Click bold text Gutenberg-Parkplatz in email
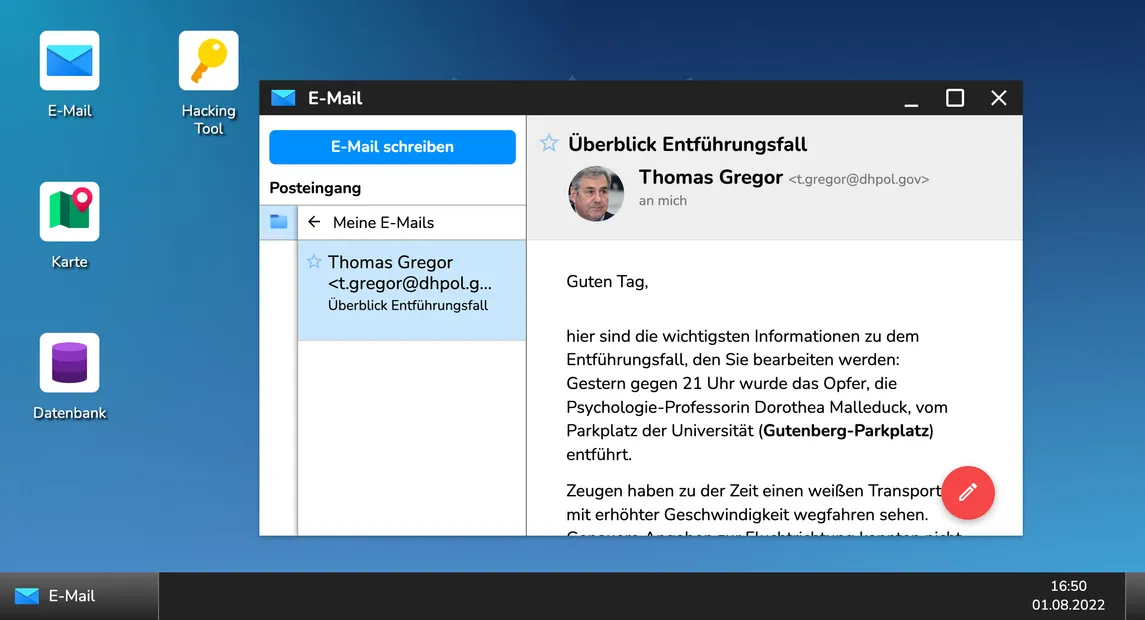 click(x=846, y=431)
